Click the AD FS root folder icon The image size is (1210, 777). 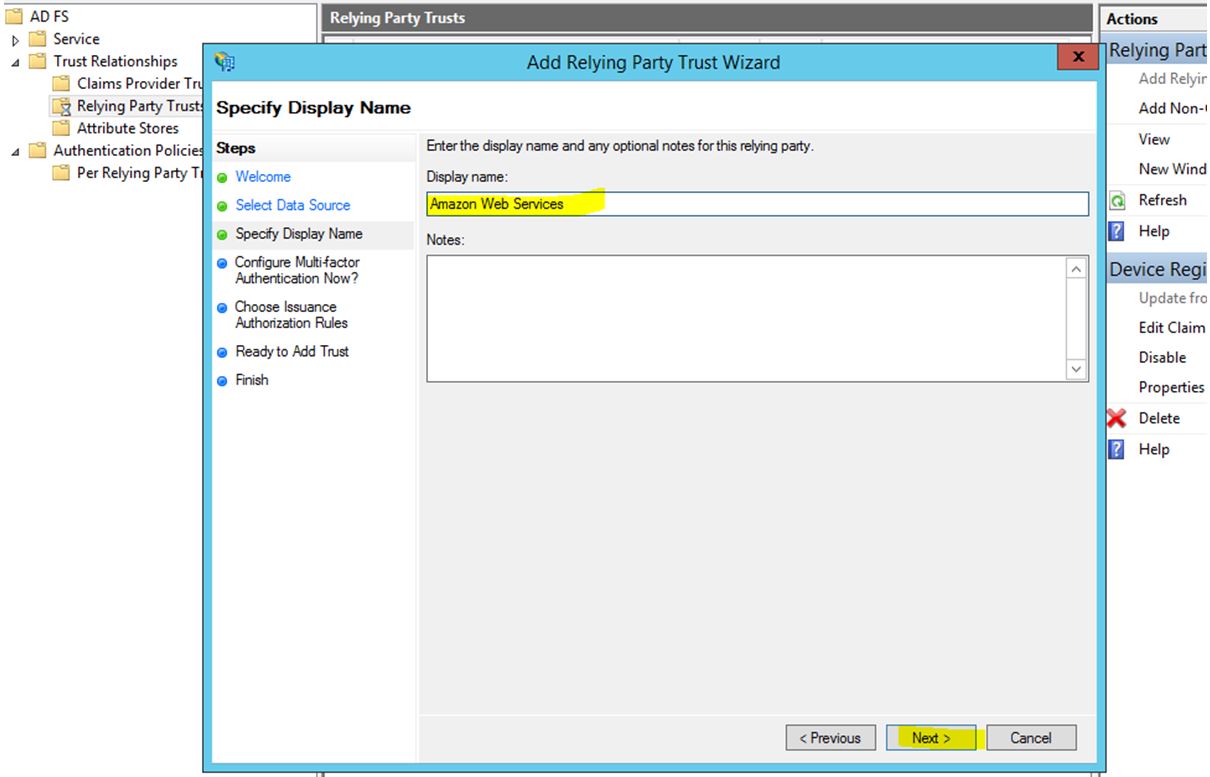[x=14, y=17]
